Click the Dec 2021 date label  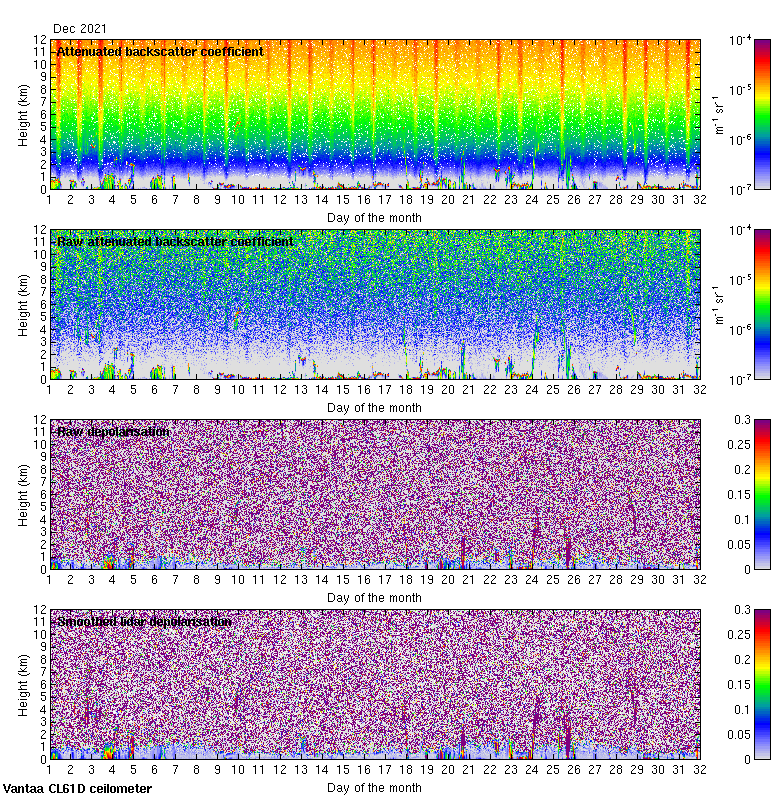click(81, 29)
